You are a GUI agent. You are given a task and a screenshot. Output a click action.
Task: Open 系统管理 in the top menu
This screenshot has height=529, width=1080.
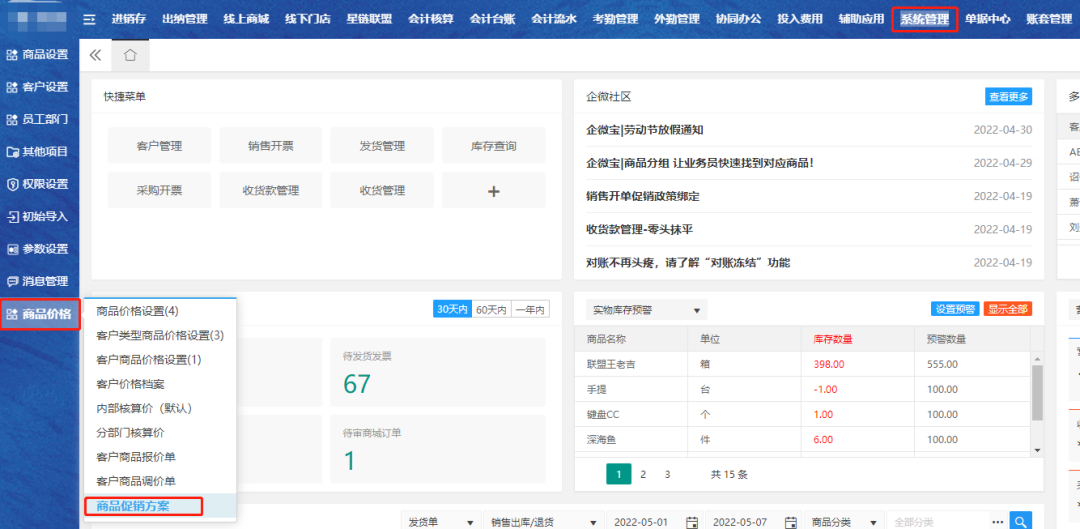pyautogui.click(x=924, y=19)
